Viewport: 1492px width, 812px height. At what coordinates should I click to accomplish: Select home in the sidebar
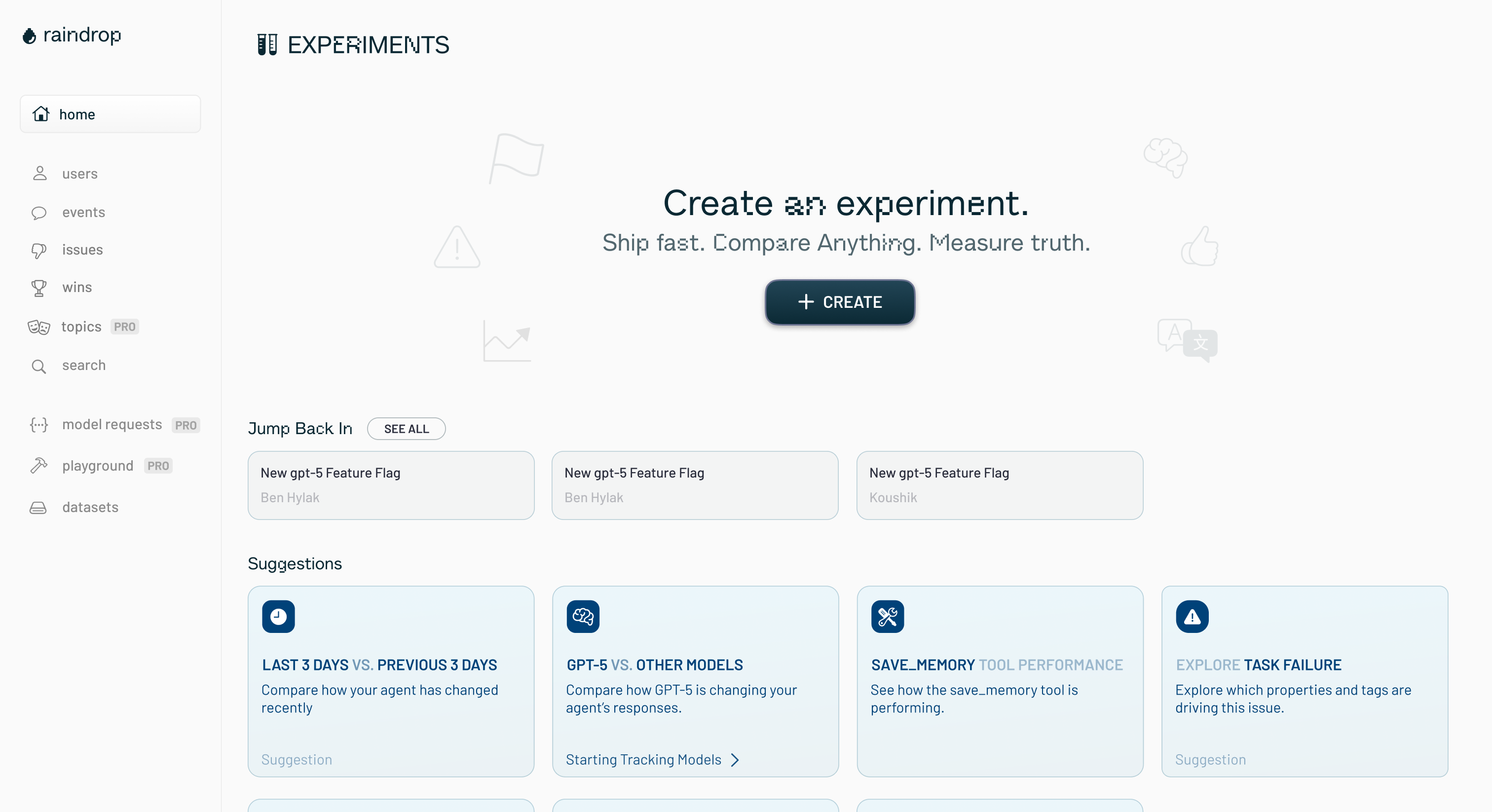(77, 114)
